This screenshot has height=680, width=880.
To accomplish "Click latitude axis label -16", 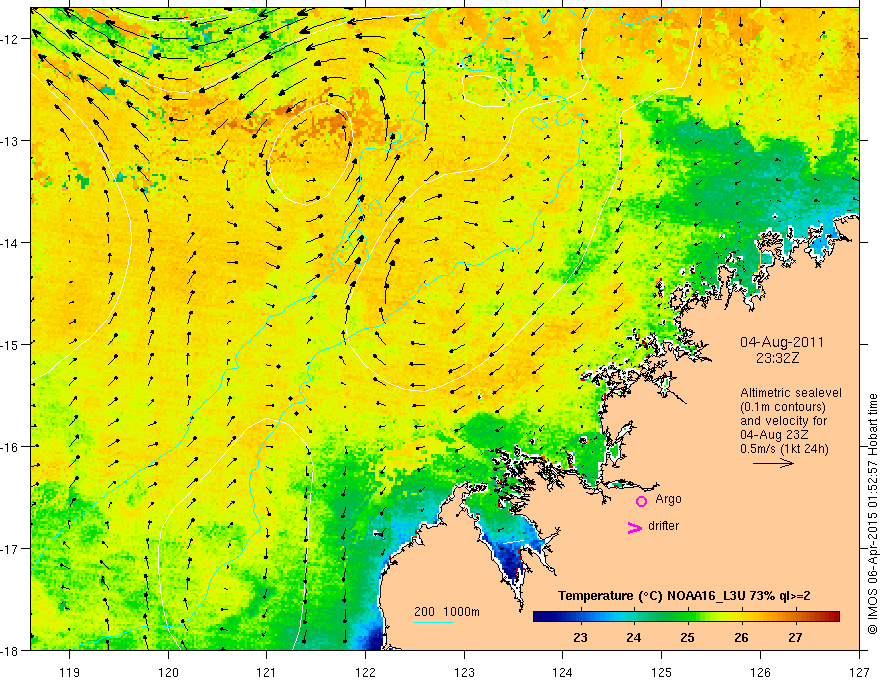I will [x=11, y=447].
